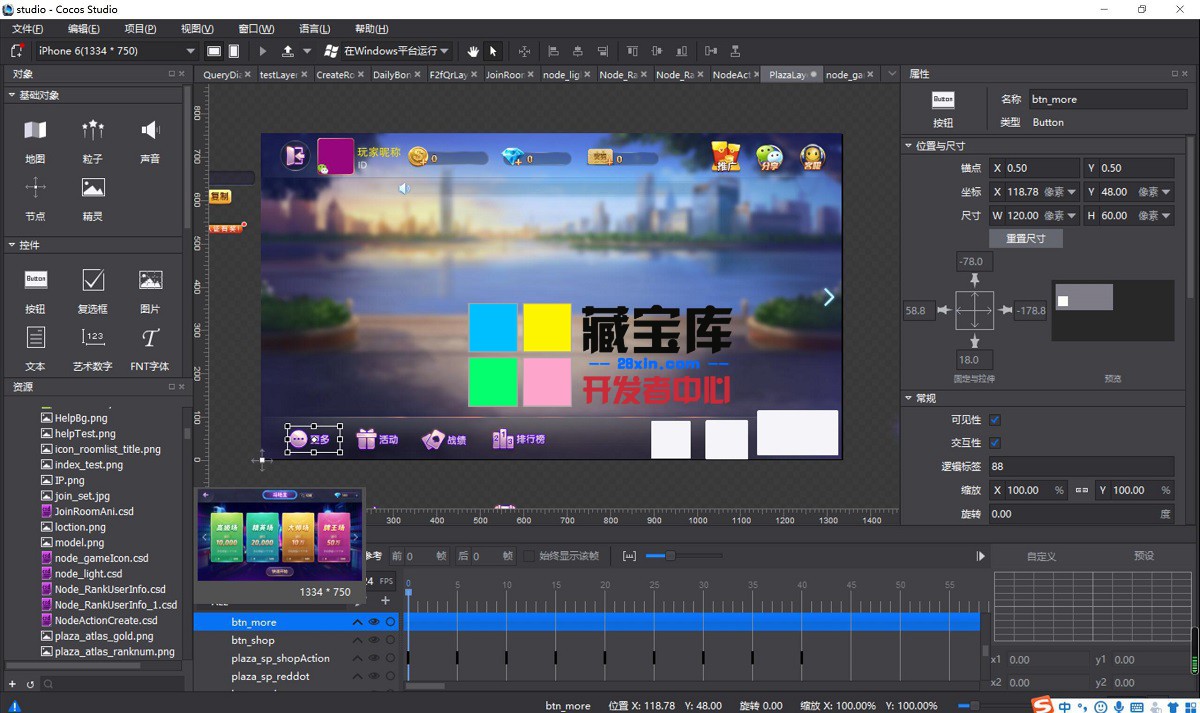Screen dimensions: 1200x713
Task: Select the 文本 text widget
Action: (x=35, y=348)
